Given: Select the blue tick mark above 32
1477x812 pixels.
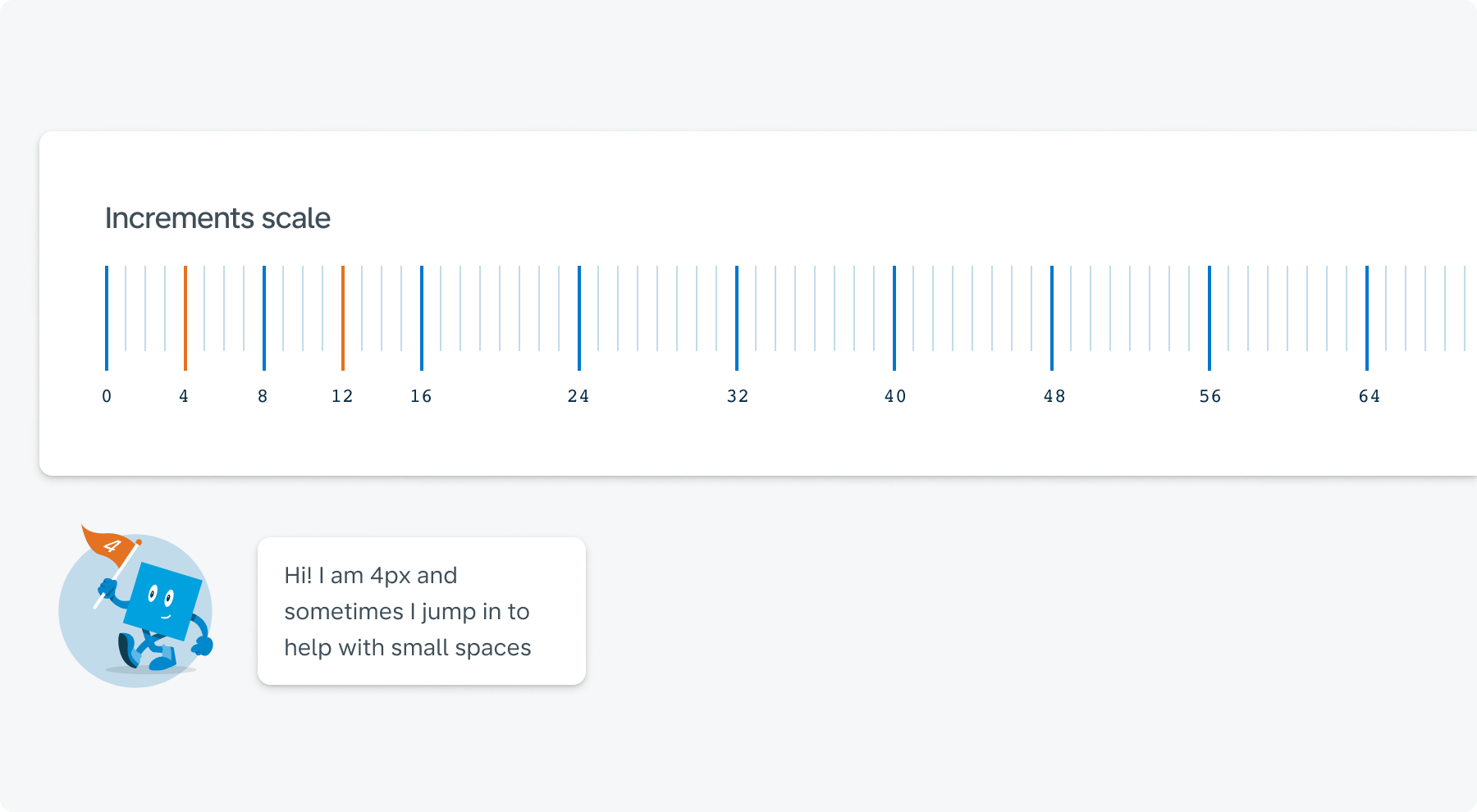Looking at the screenshot, I should (737, 318).
